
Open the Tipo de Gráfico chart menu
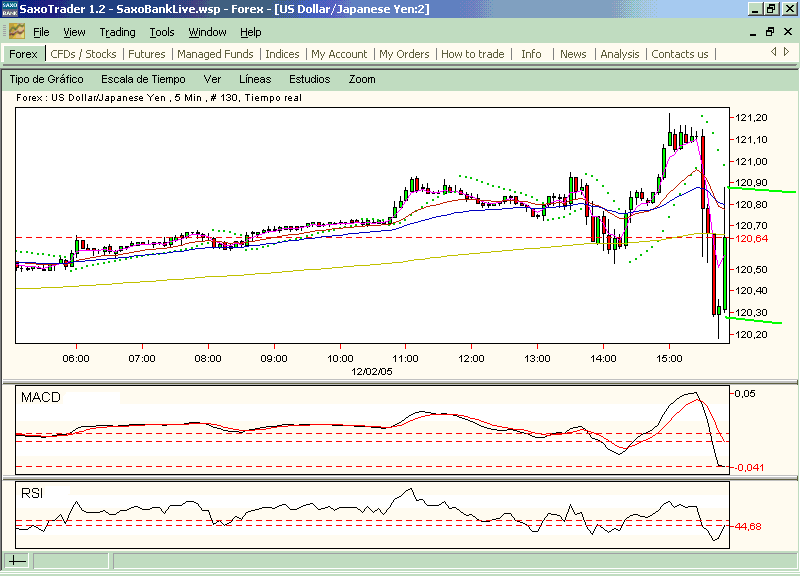click(x=46, y=79)
